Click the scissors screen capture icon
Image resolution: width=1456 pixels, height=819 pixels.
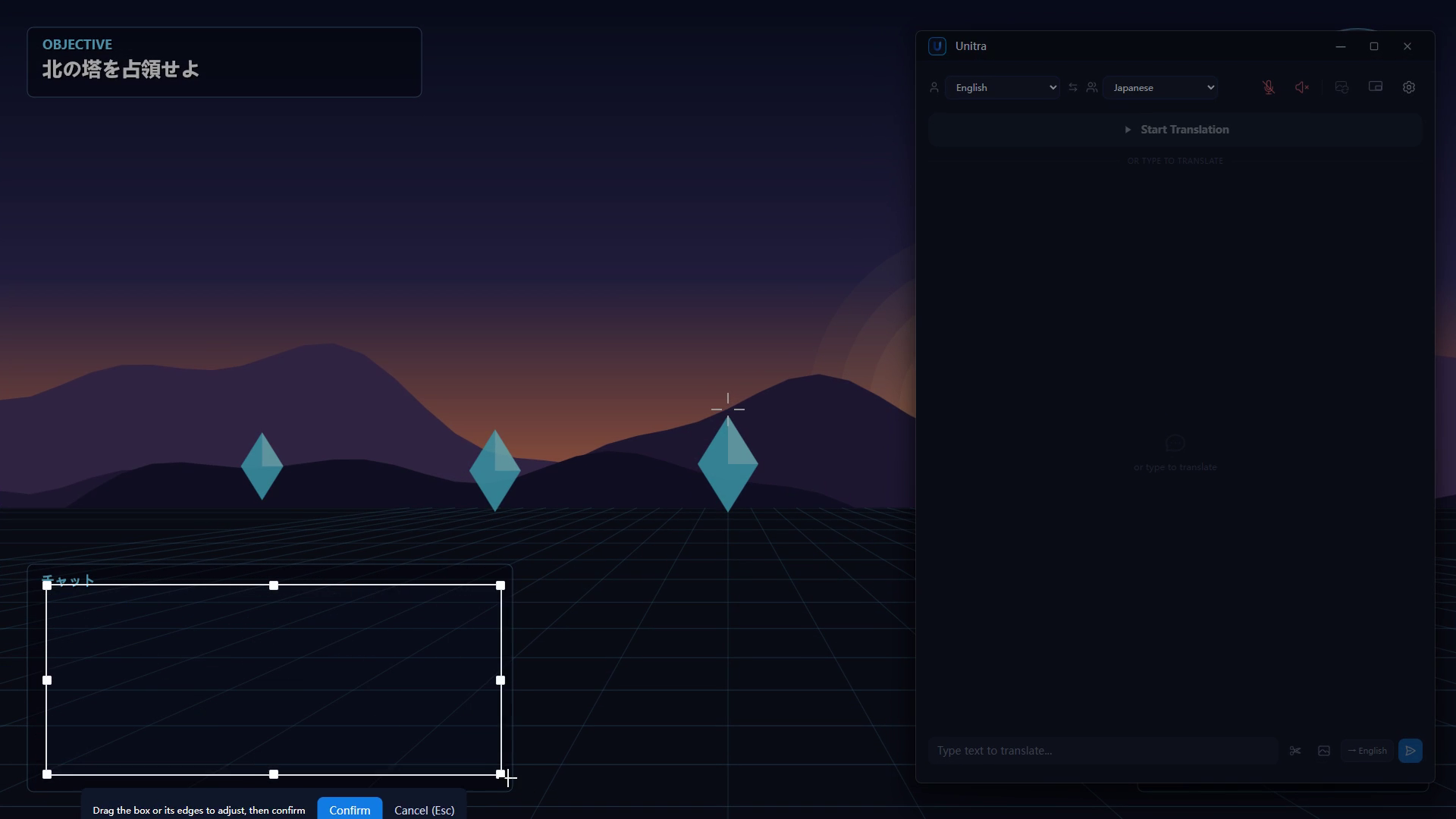(1295, 751)
